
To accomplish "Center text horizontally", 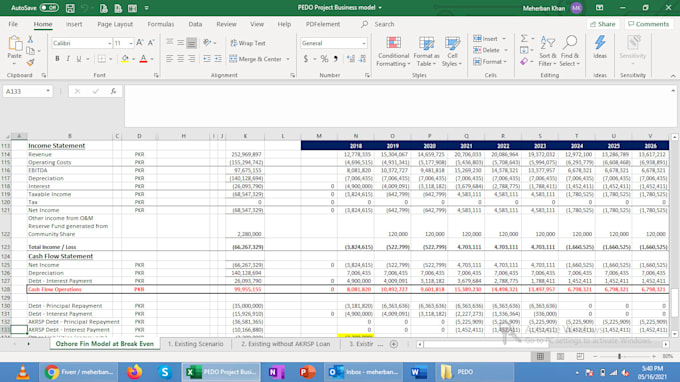I will click(180, 59).
